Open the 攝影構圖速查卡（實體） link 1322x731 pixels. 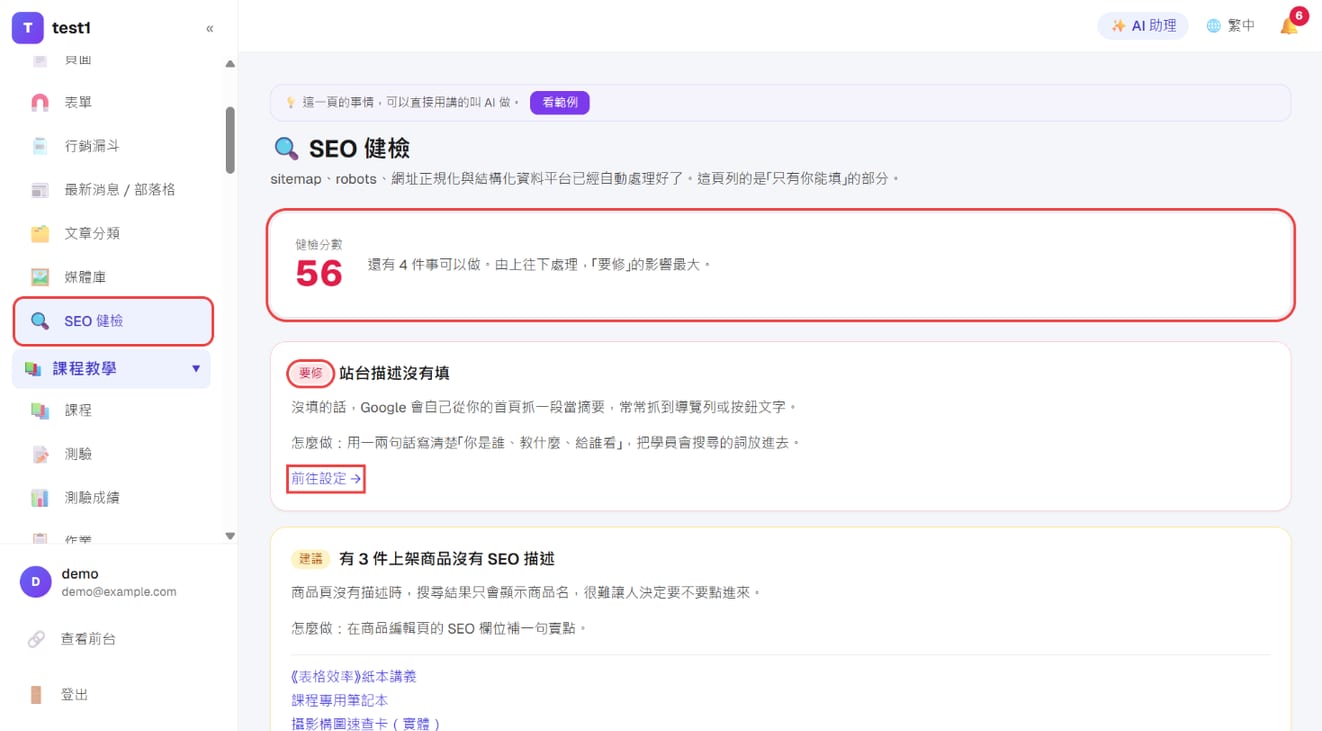click(x=366, y=724)
